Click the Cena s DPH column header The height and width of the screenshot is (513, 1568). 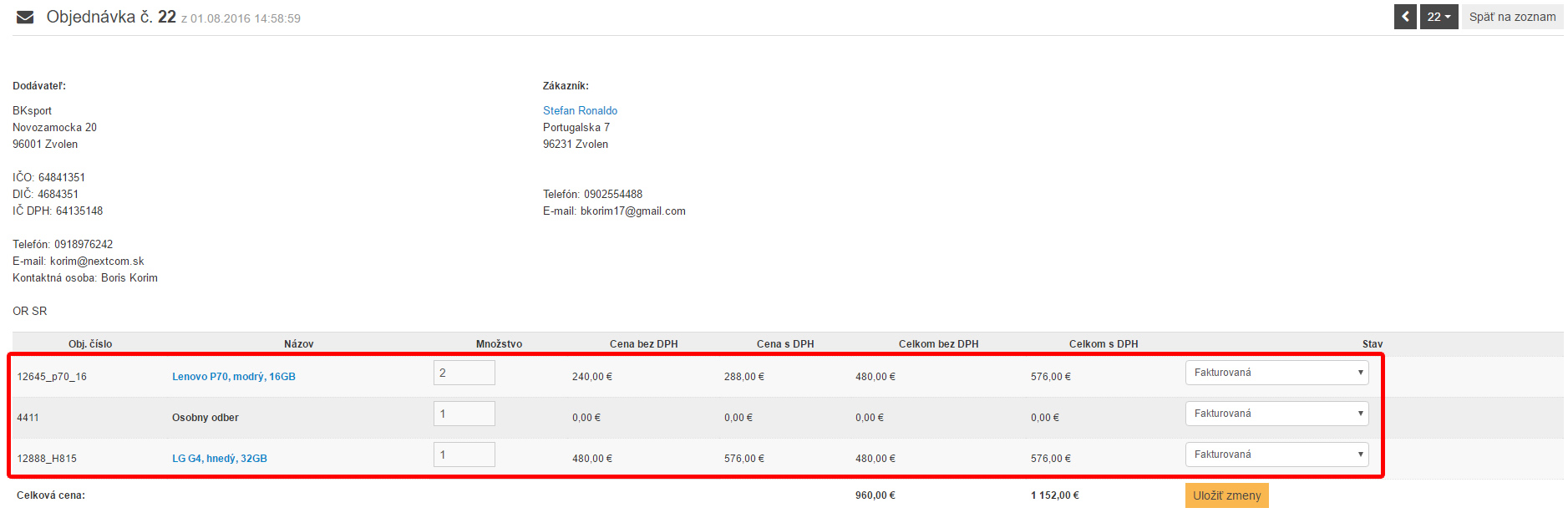(785, 344)
